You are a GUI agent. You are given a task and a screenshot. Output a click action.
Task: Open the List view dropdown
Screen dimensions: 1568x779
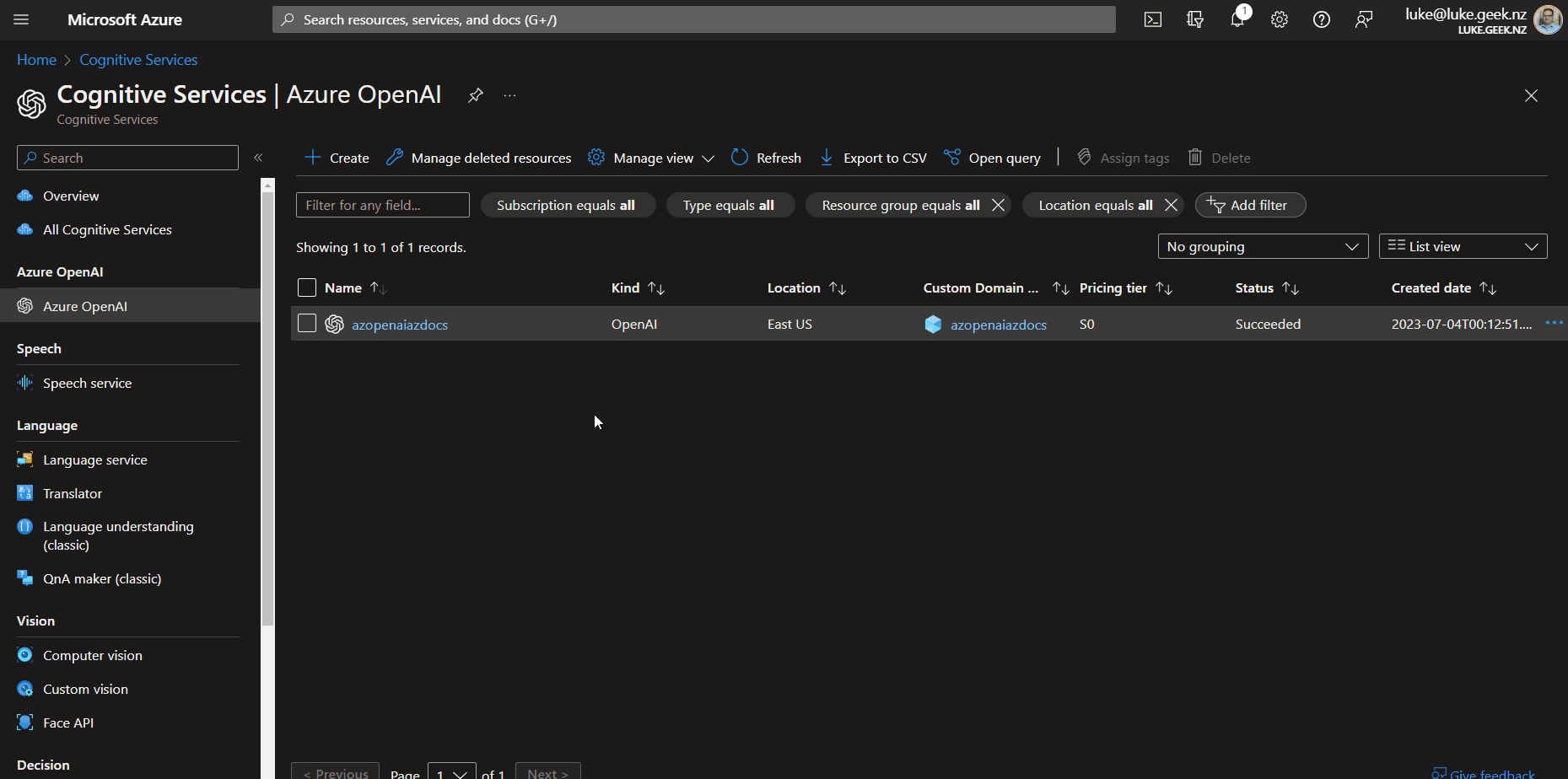1463,246
